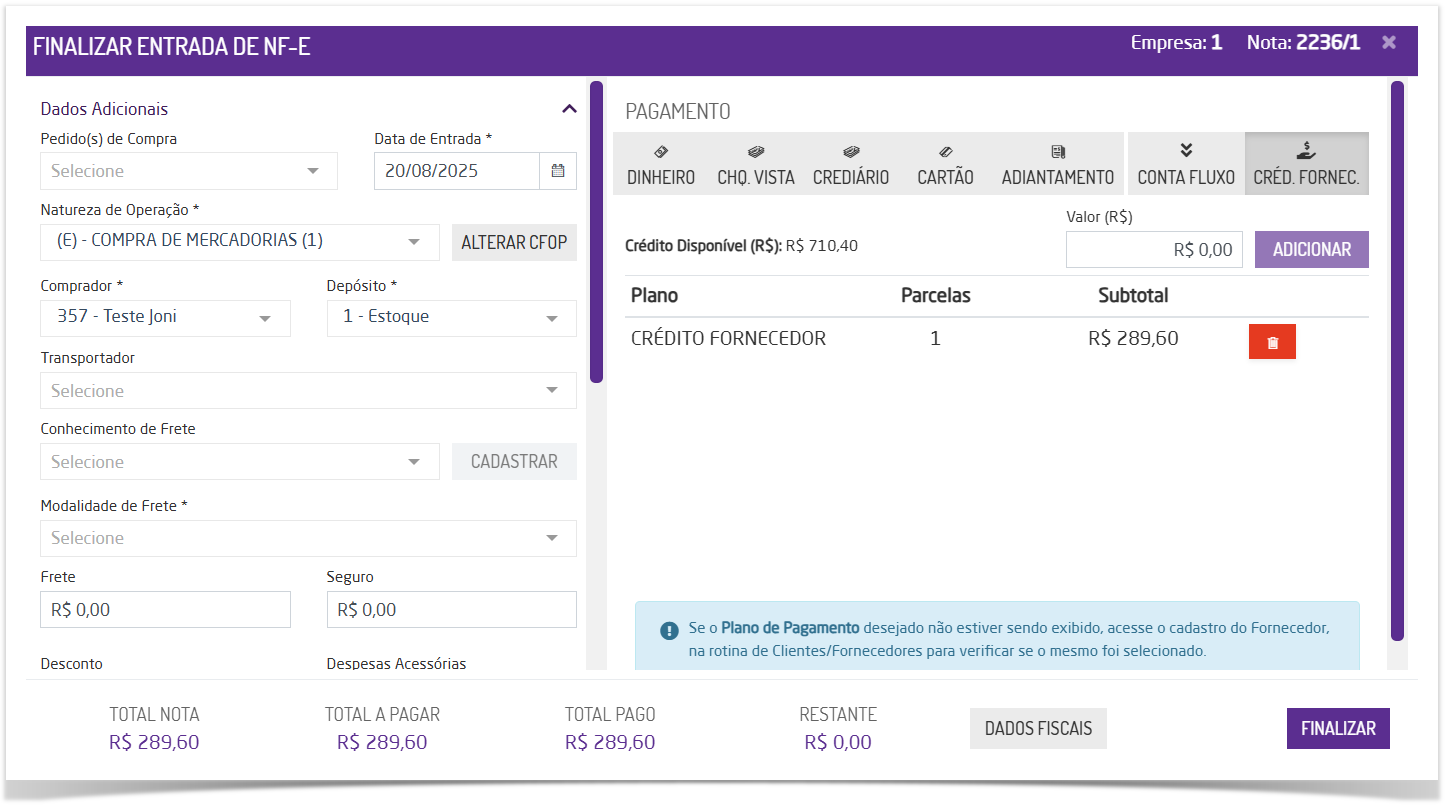Image resolution: width=1452 pixels, height=809 pixels.
Task: Open the Conta Fluxo payment tab
Action: click(x=1186, y=164)
